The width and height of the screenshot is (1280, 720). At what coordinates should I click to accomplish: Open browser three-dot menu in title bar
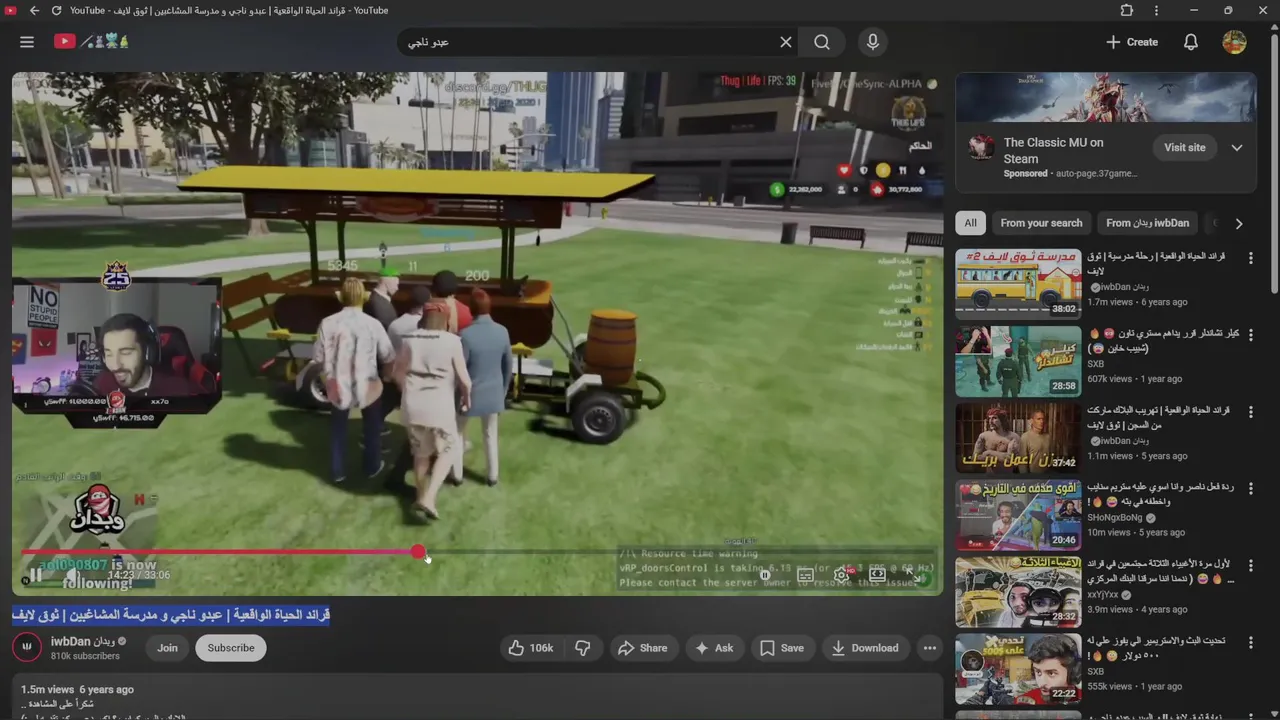(1157, 10)
